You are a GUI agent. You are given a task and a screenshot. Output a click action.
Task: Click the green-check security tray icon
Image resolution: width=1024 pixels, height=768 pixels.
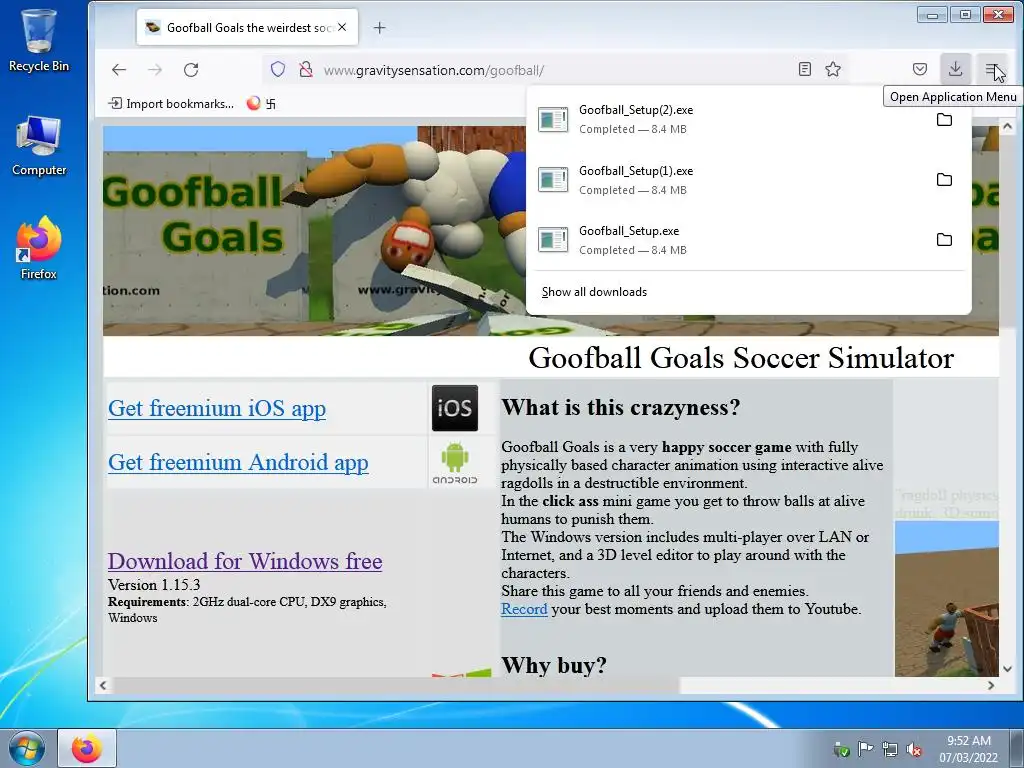click(842, 750)
